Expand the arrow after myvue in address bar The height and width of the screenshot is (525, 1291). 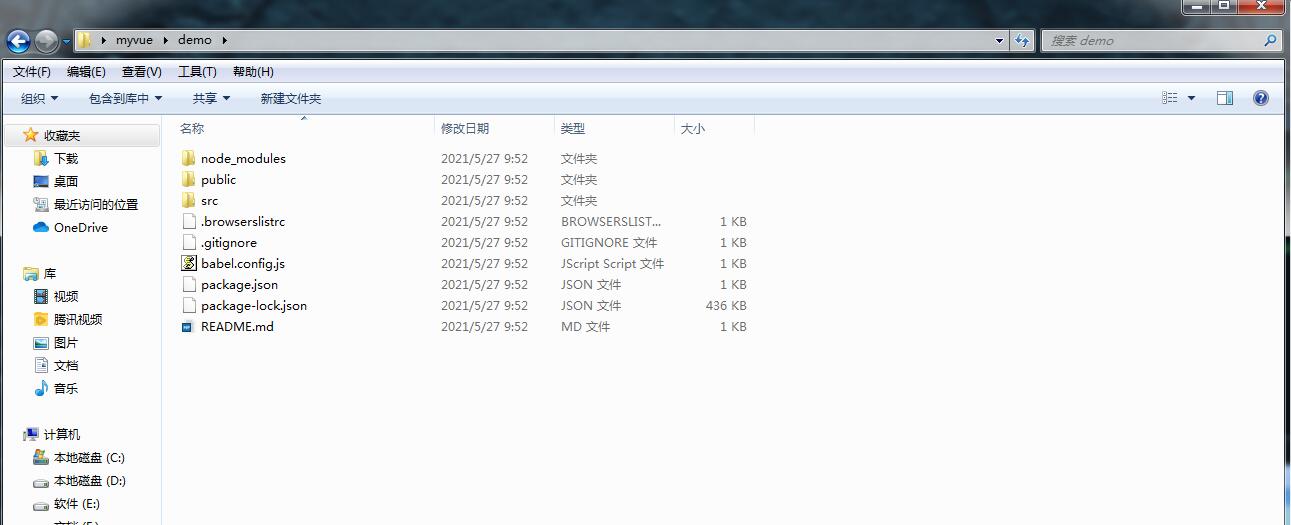click(165, 40)
